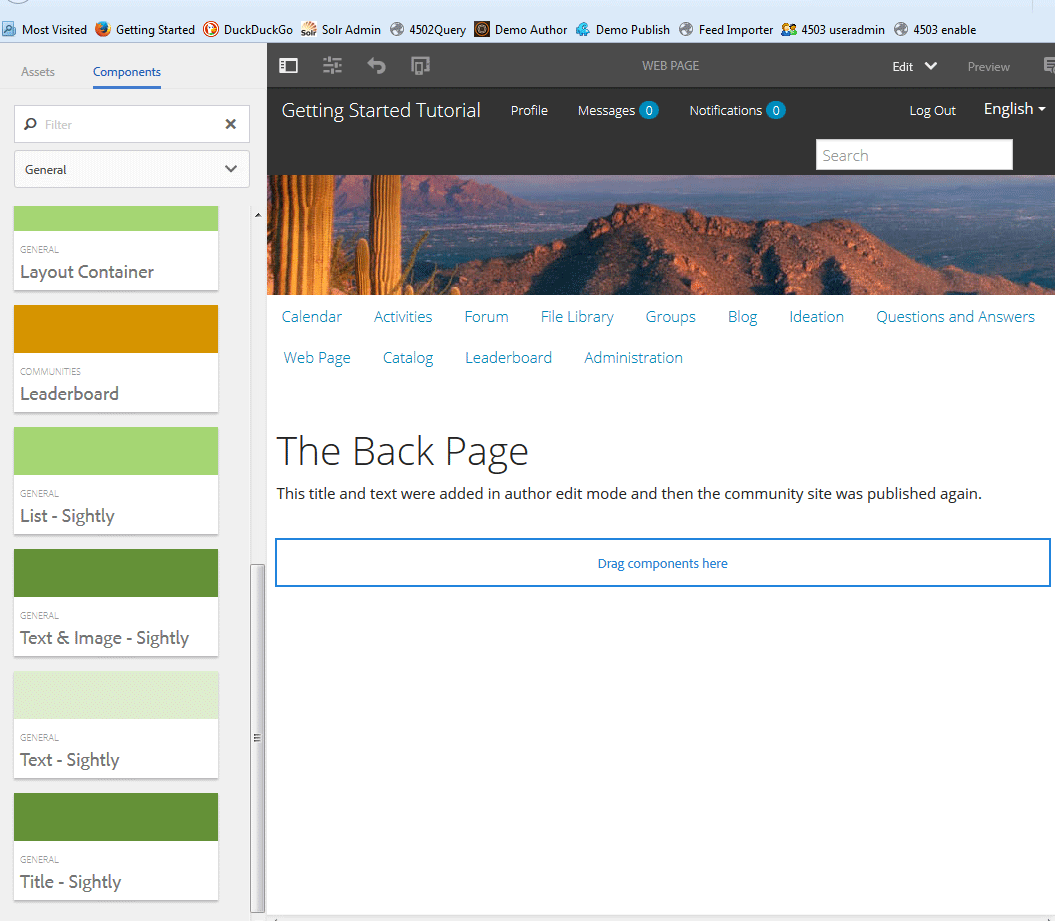This screenshot has height=921, width=1055.
Task: Open the Questions and Answers link
Action: pyautogui.click(x=955, y=317)
